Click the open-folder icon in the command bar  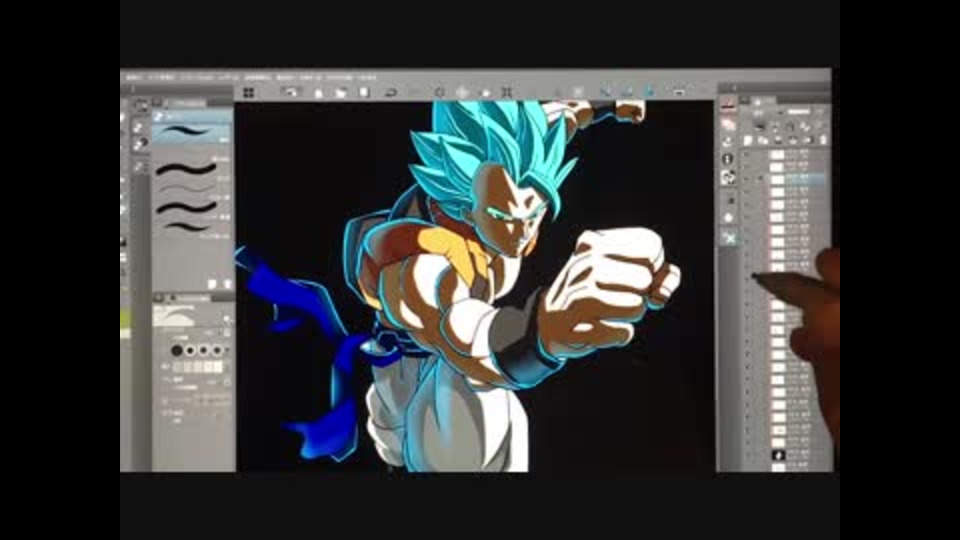tap(340, 92)
